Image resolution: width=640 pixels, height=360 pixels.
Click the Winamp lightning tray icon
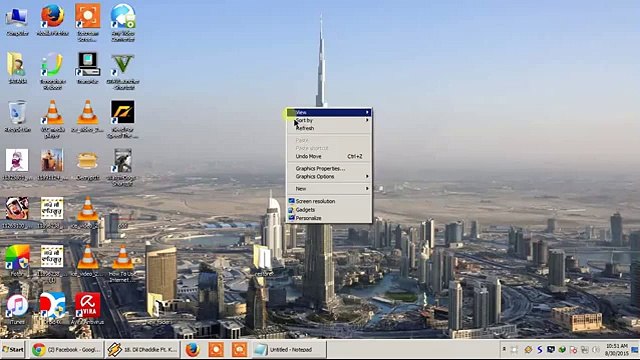(x=528, y=349)
